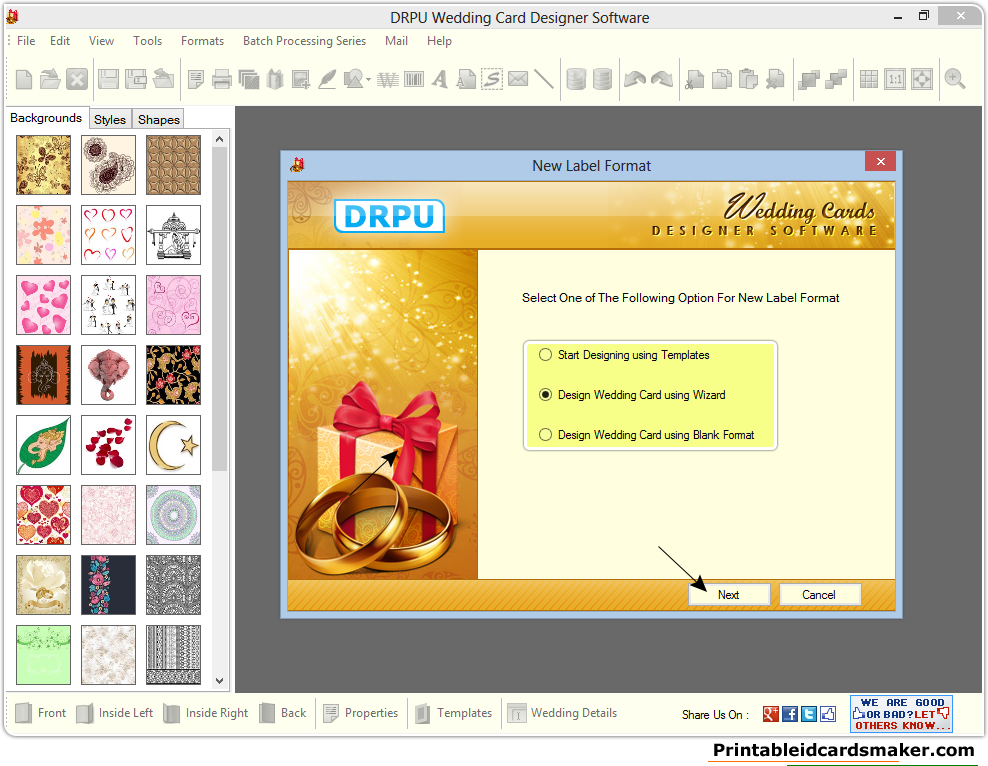
Task: Click the Open folder toolbar icon
Action: tap(50, 79)
